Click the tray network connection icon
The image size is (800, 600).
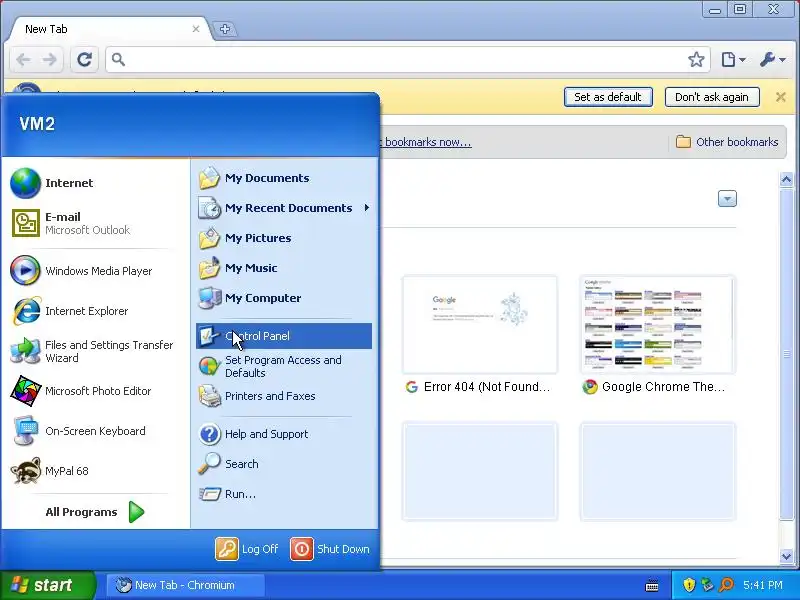(707, 585)
